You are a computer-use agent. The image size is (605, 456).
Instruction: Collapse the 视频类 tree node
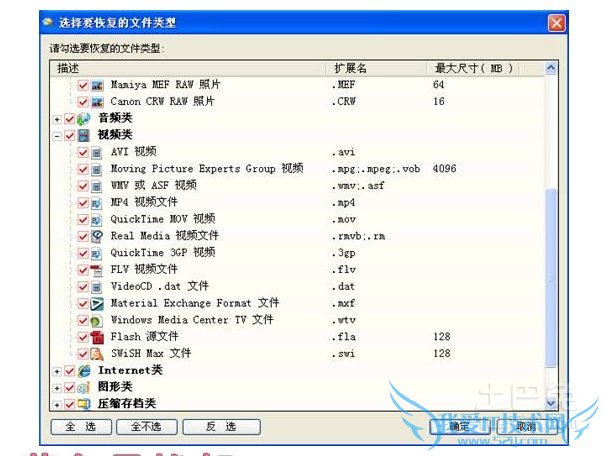(x=57, y=136)
